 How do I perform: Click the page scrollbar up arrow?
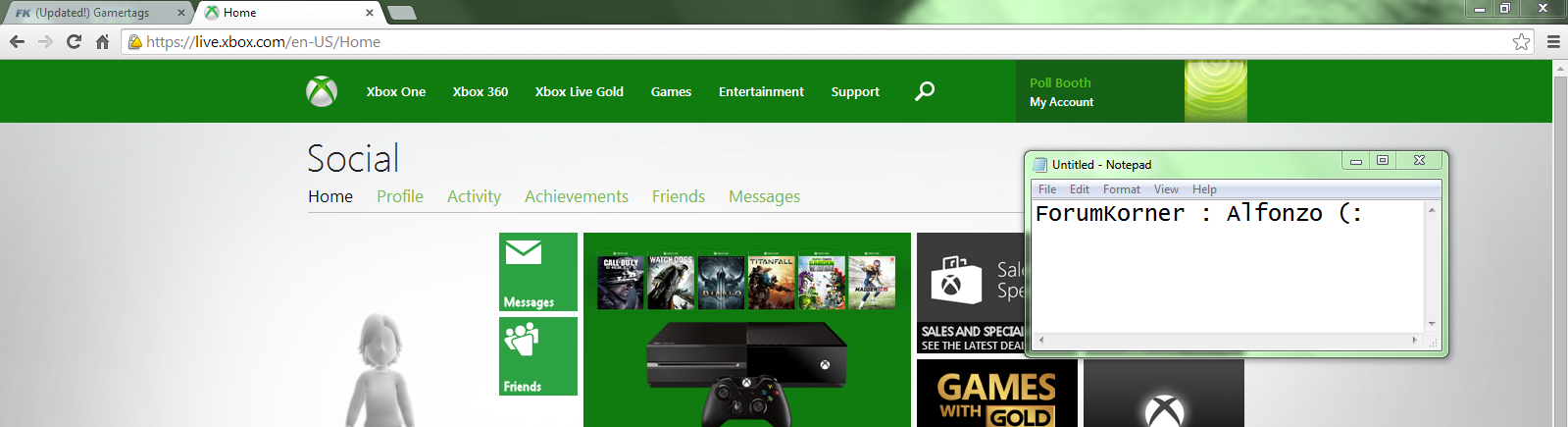coord(1560,69)
